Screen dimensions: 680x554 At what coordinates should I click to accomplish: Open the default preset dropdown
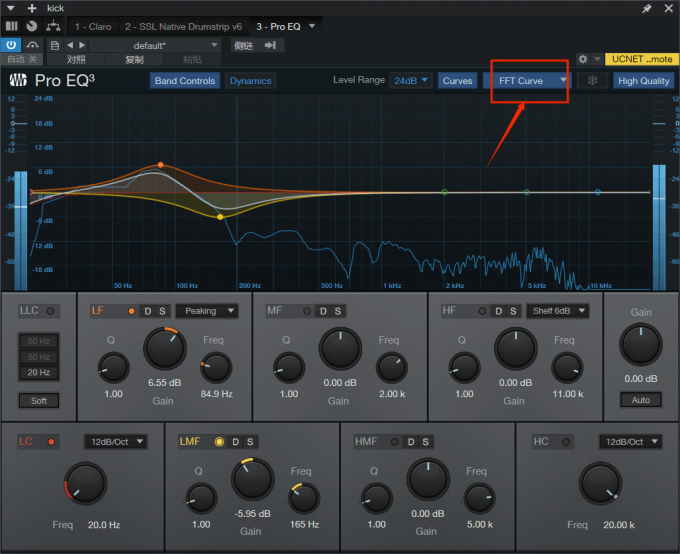(154, 45)
